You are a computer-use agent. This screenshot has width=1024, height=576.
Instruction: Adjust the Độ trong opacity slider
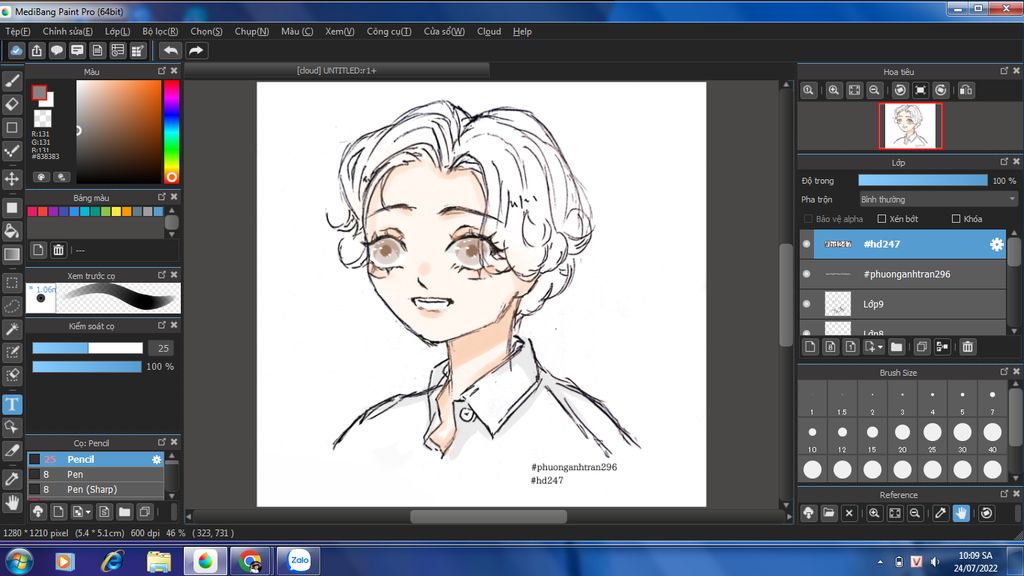[923, 180]
